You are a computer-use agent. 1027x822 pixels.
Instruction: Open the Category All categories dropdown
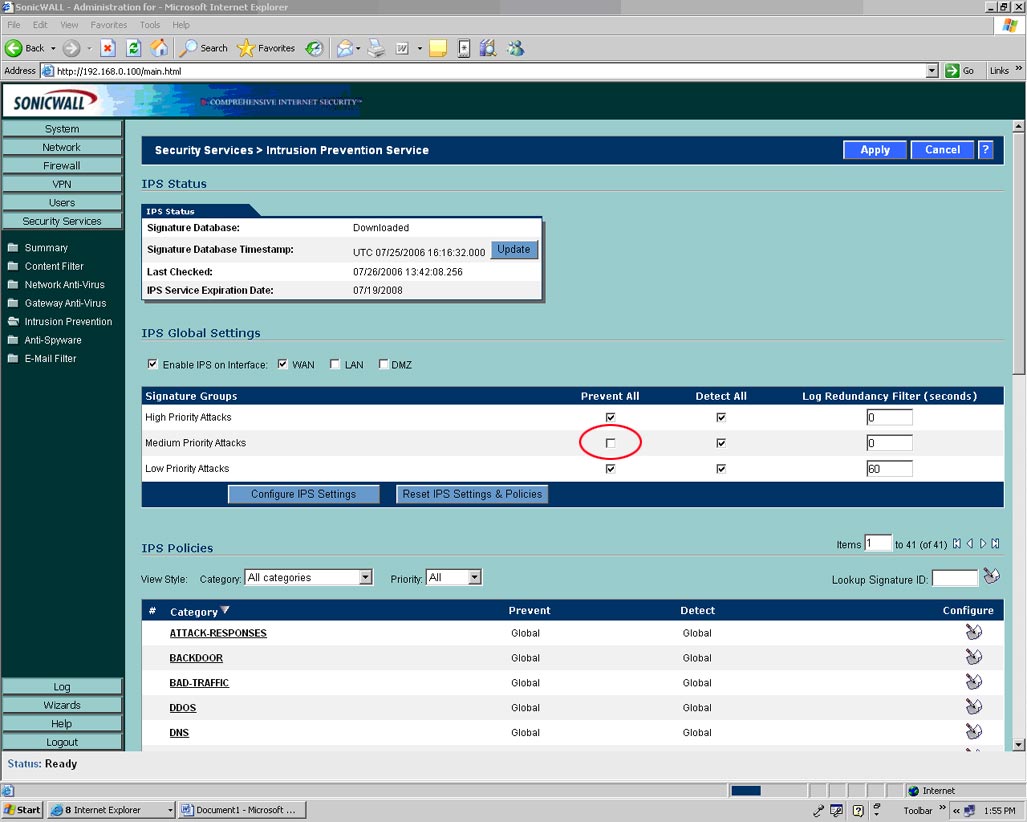point(308,577)
